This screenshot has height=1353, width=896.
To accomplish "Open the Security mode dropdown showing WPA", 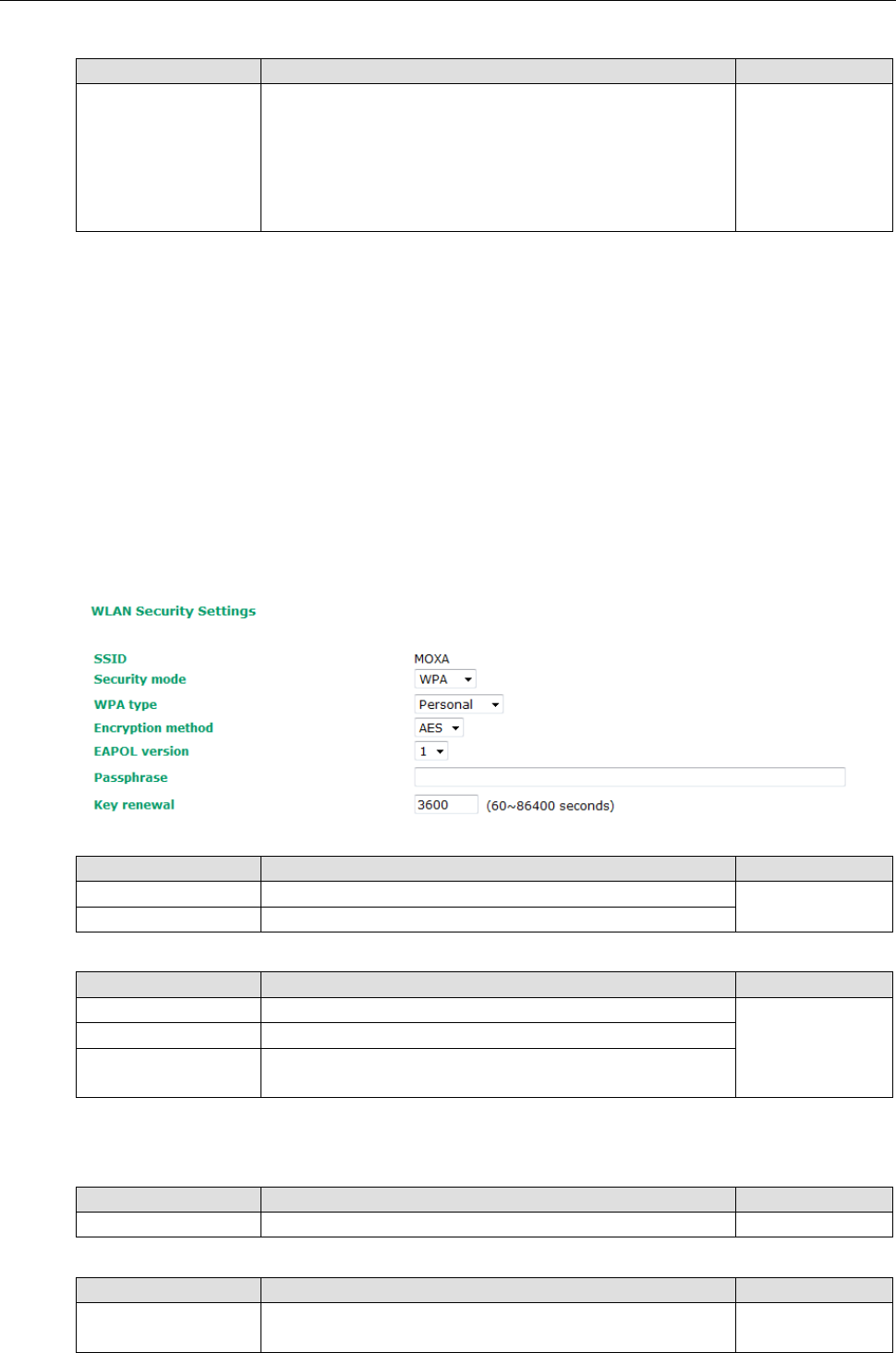I will point(445,679).
